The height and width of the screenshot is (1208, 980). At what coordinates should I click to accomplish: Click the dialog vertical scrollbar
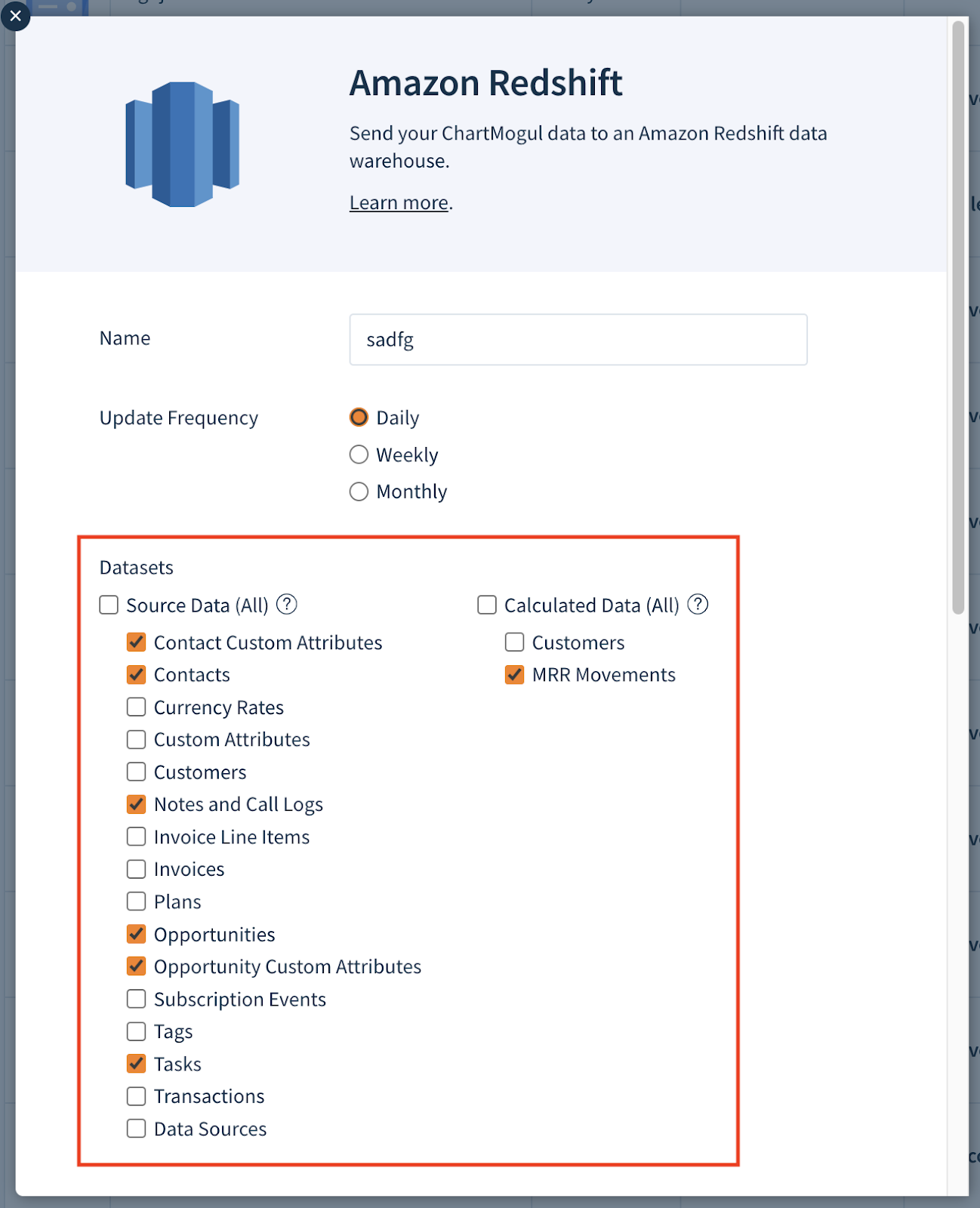pos(958,317)
